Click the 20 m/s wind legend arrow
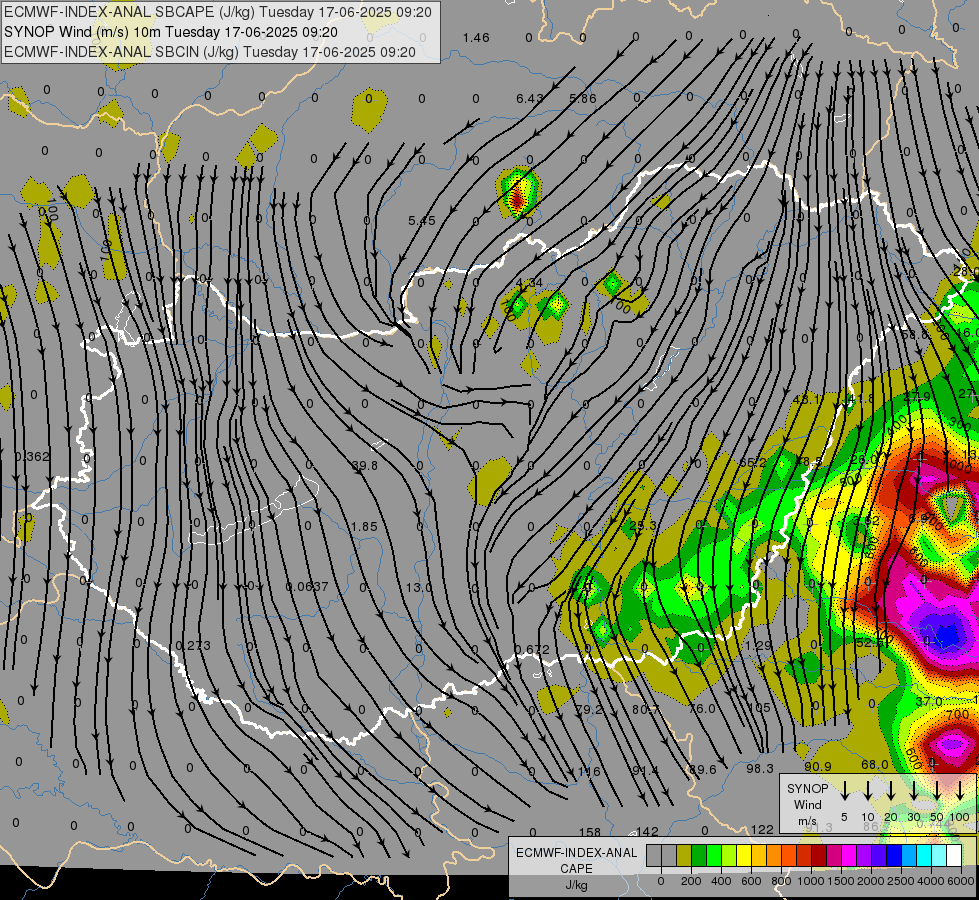Screen dimensions: 979x900 (890, 790)
